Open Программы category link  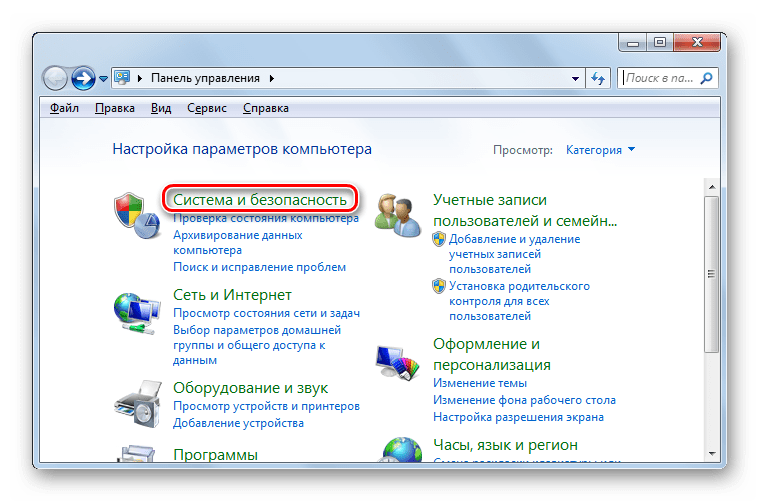pyautogui.click(x=216, y=455)
